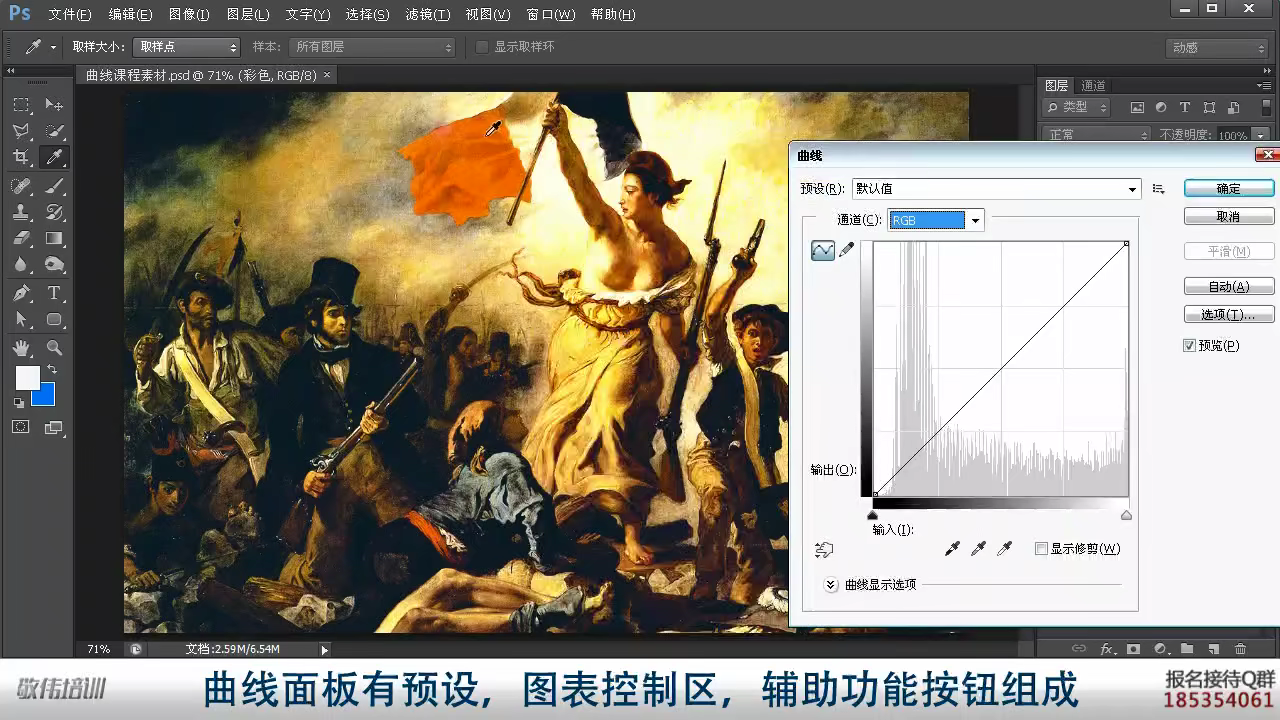Viewport: 1280px width, 720px height.
Task: Select the Zoom tool
Action: [x=54, y=348]
